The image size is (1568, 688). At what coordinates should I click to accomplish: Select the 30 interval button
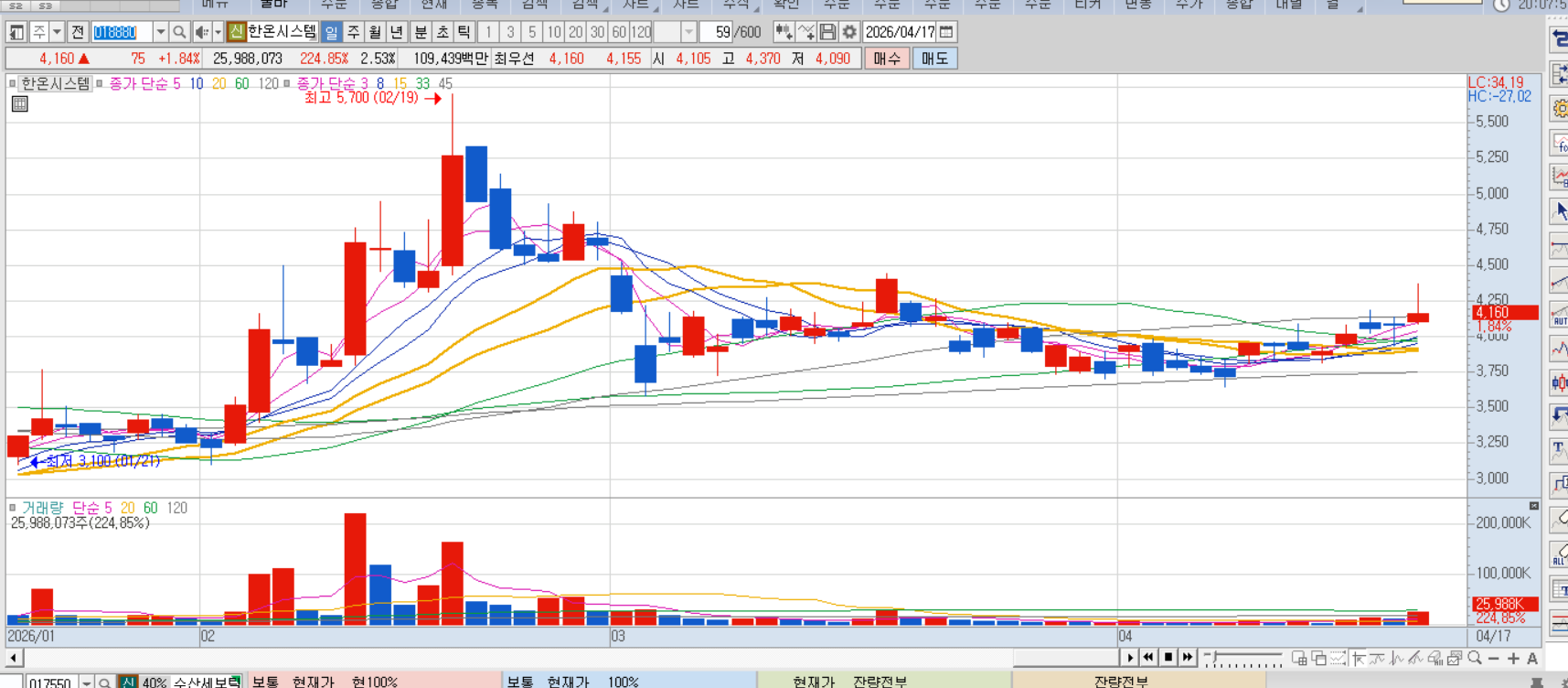tap(597, 32)
